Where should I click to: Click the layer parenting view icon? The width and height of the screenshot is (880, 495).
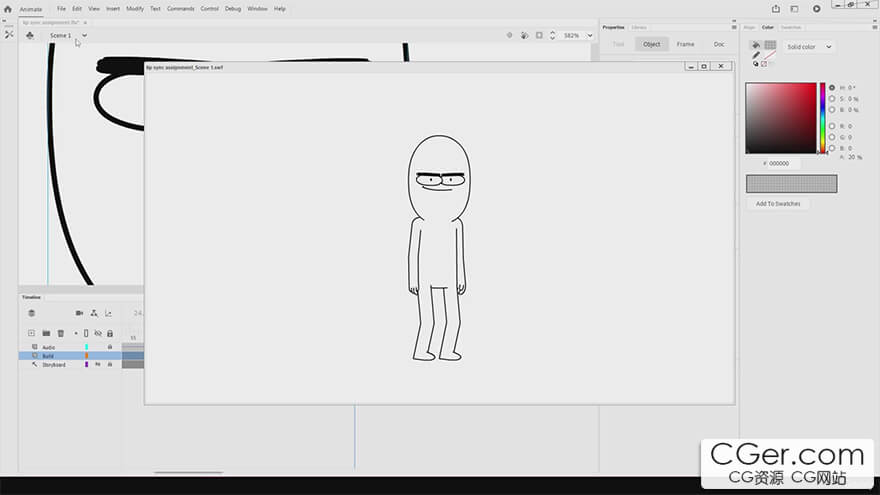[94, 313]
